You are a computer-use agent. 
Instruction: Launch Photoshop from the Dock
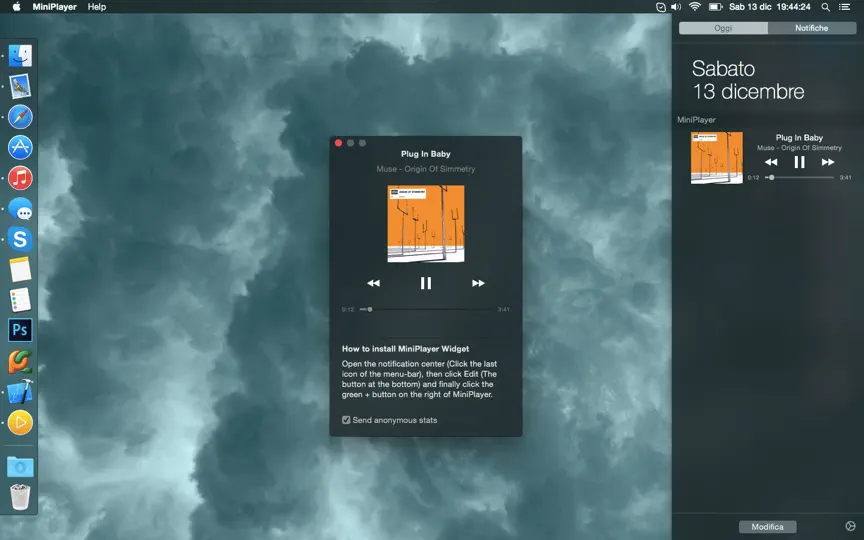[x=20, y=330]
